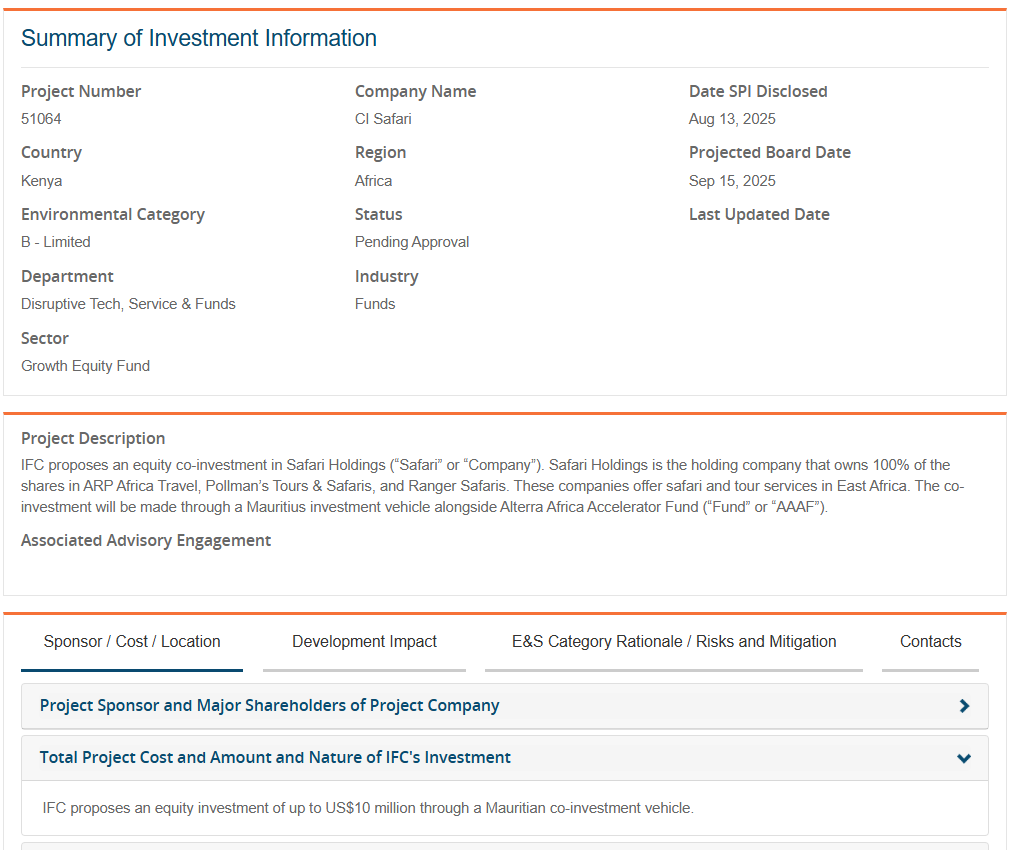
Task: Click projected board date Sep 15, 2025
Action: coord(732,181)
